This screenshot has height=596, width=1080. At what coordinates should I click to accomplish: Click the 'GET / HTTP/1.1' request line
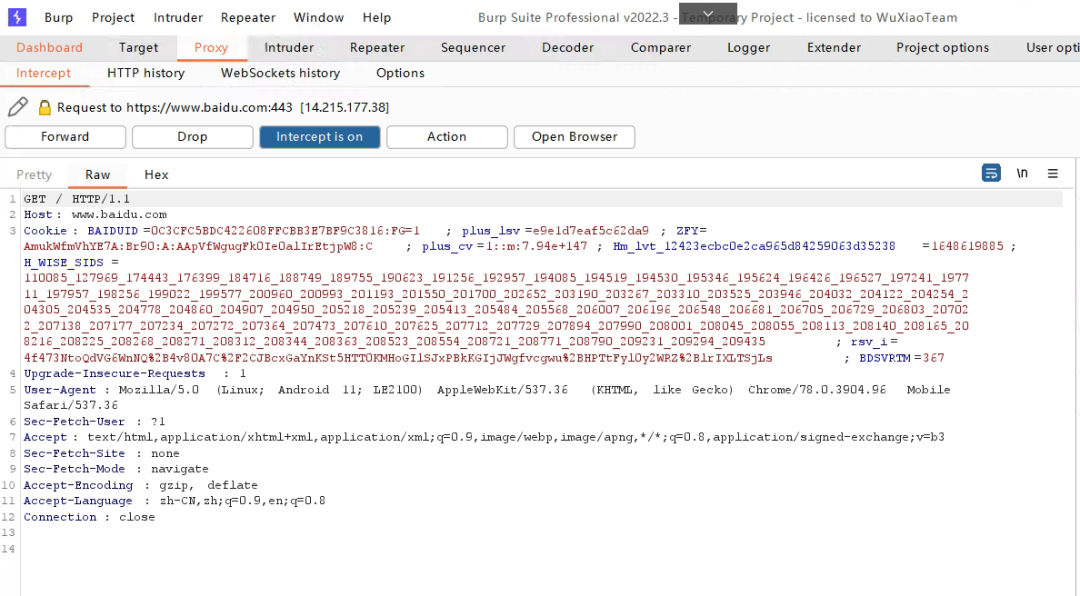click(x=76, y=199)
